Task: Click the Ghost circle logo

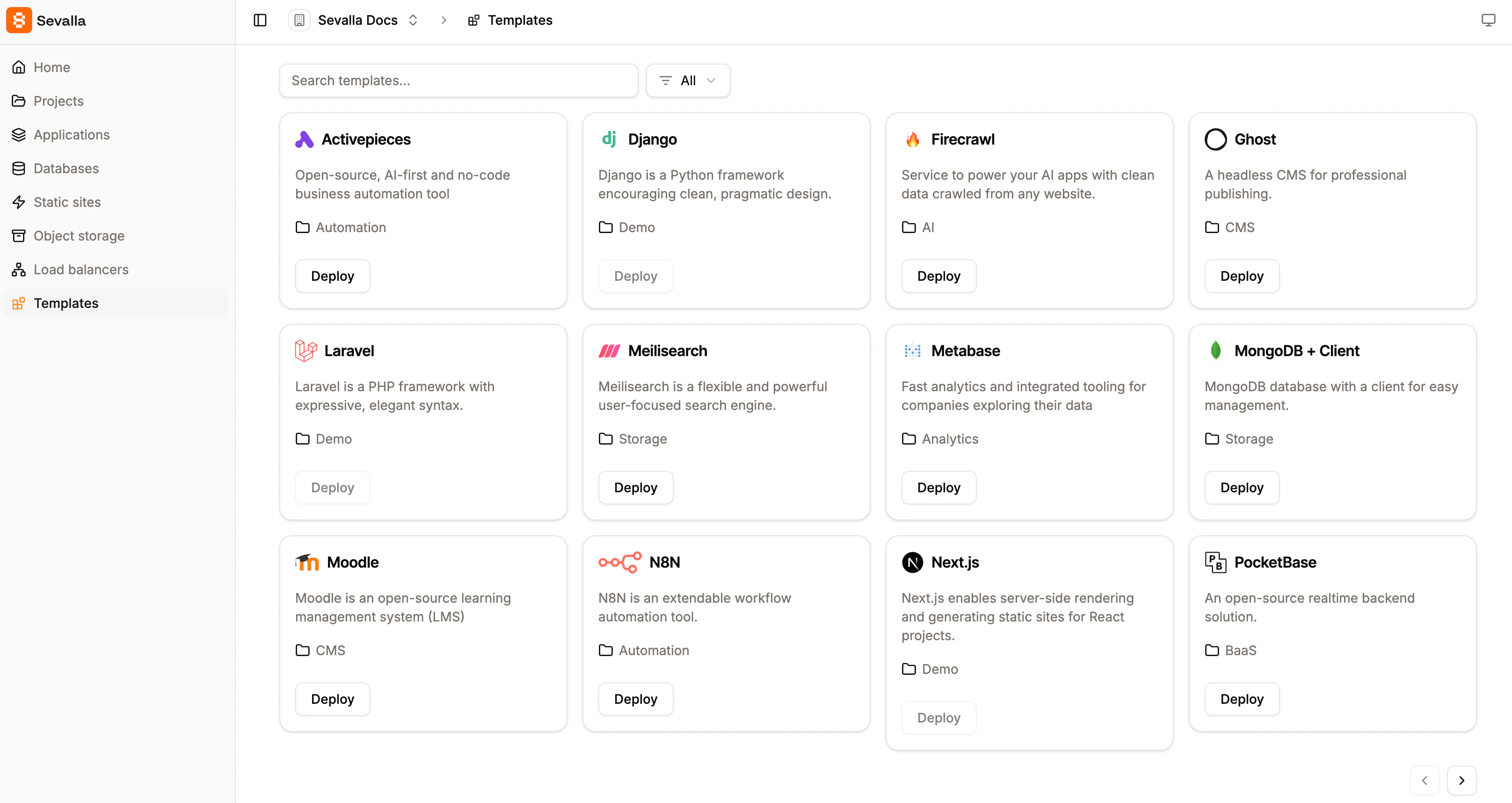Action: coord(1215,140)
